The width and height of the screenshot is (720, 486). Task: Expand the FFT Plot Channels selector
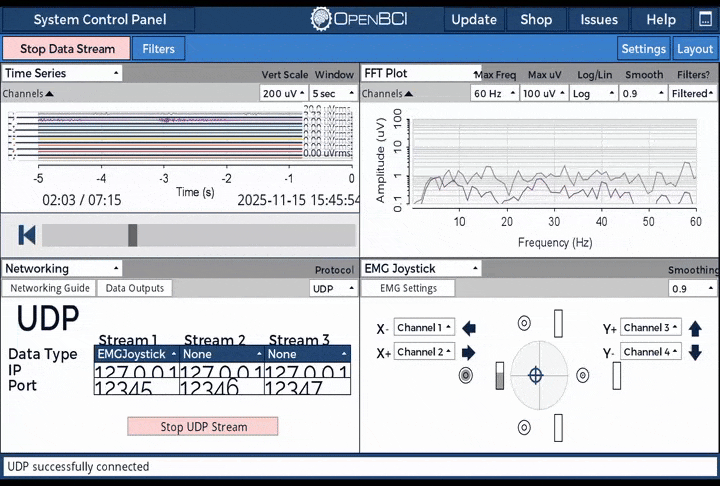point(387,93)
